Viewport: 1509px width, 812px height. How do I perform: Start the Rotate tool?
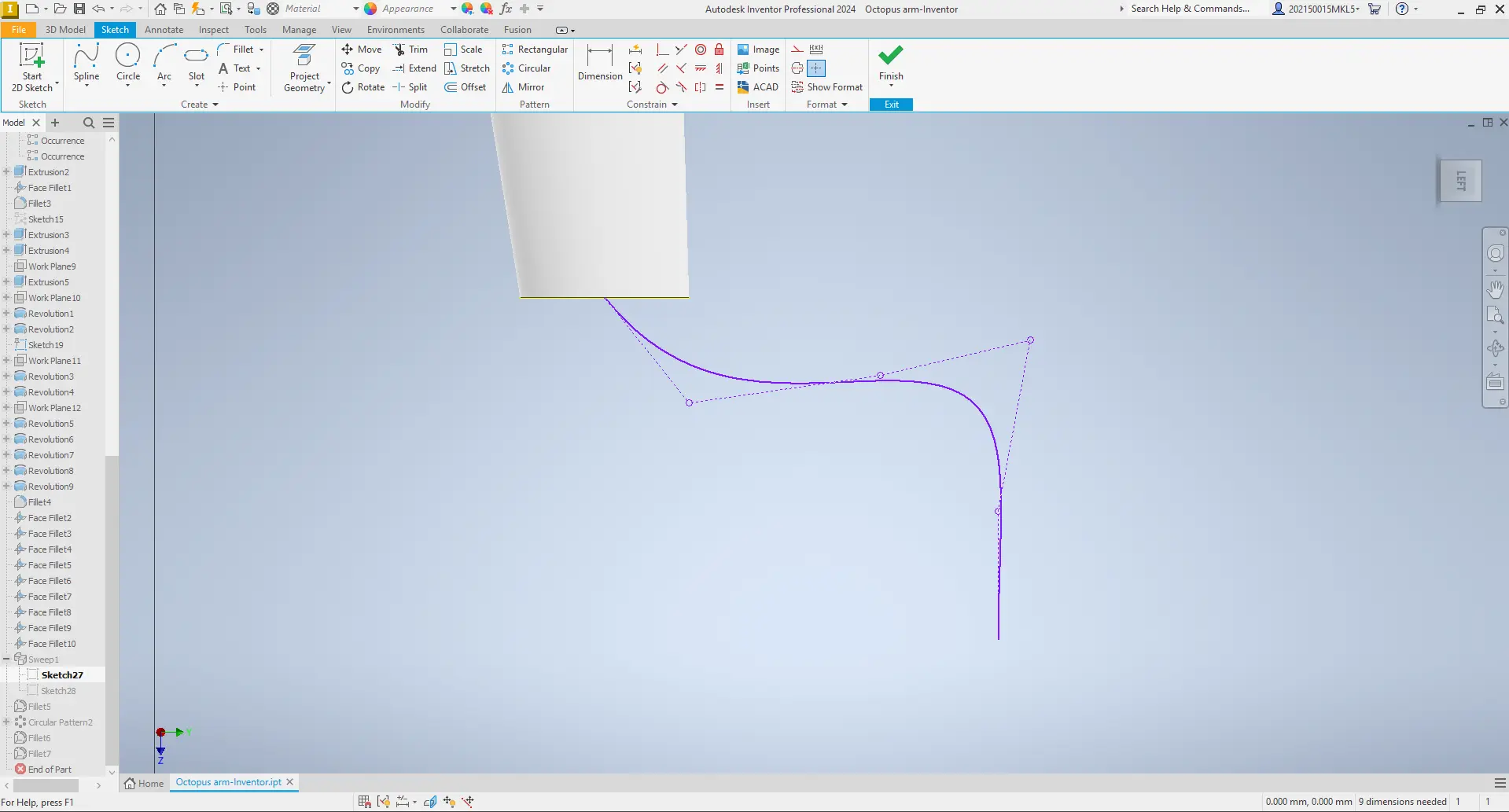[363, 86]
